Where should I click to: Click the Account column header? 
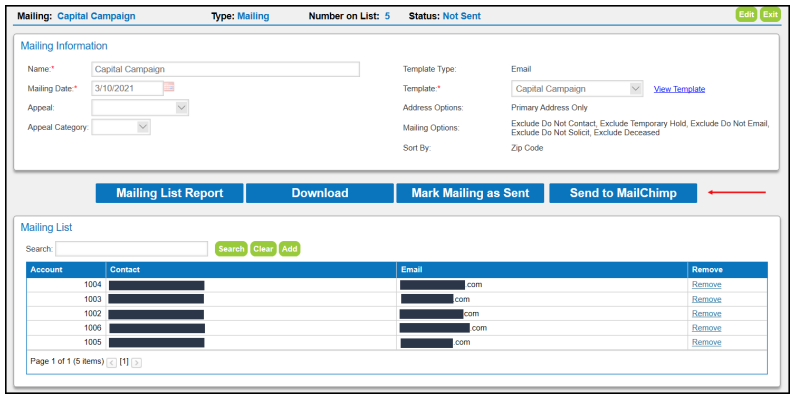66,270
